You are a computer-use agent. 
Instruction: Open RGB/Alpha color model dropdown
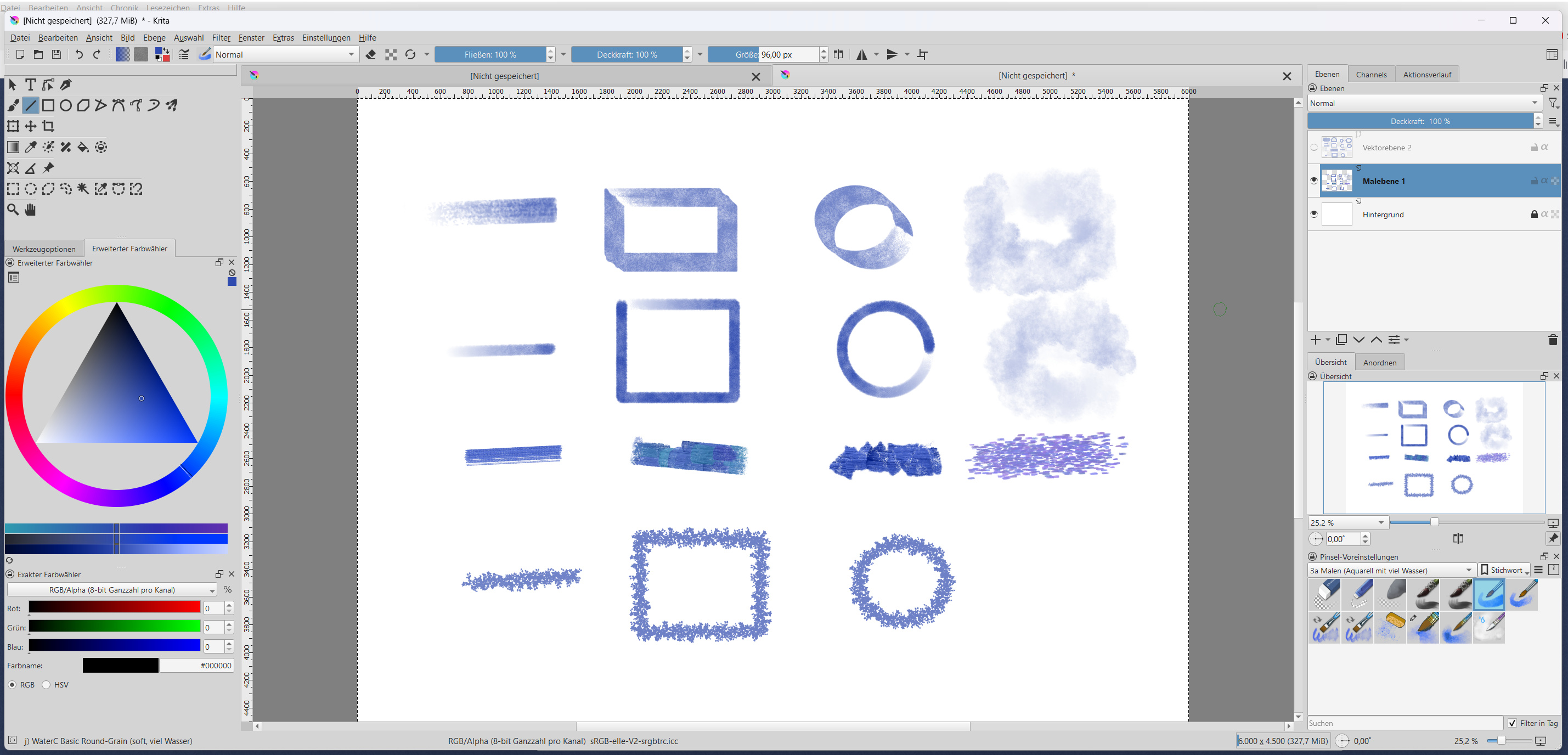pyautogui.click(x=112, y=590)
